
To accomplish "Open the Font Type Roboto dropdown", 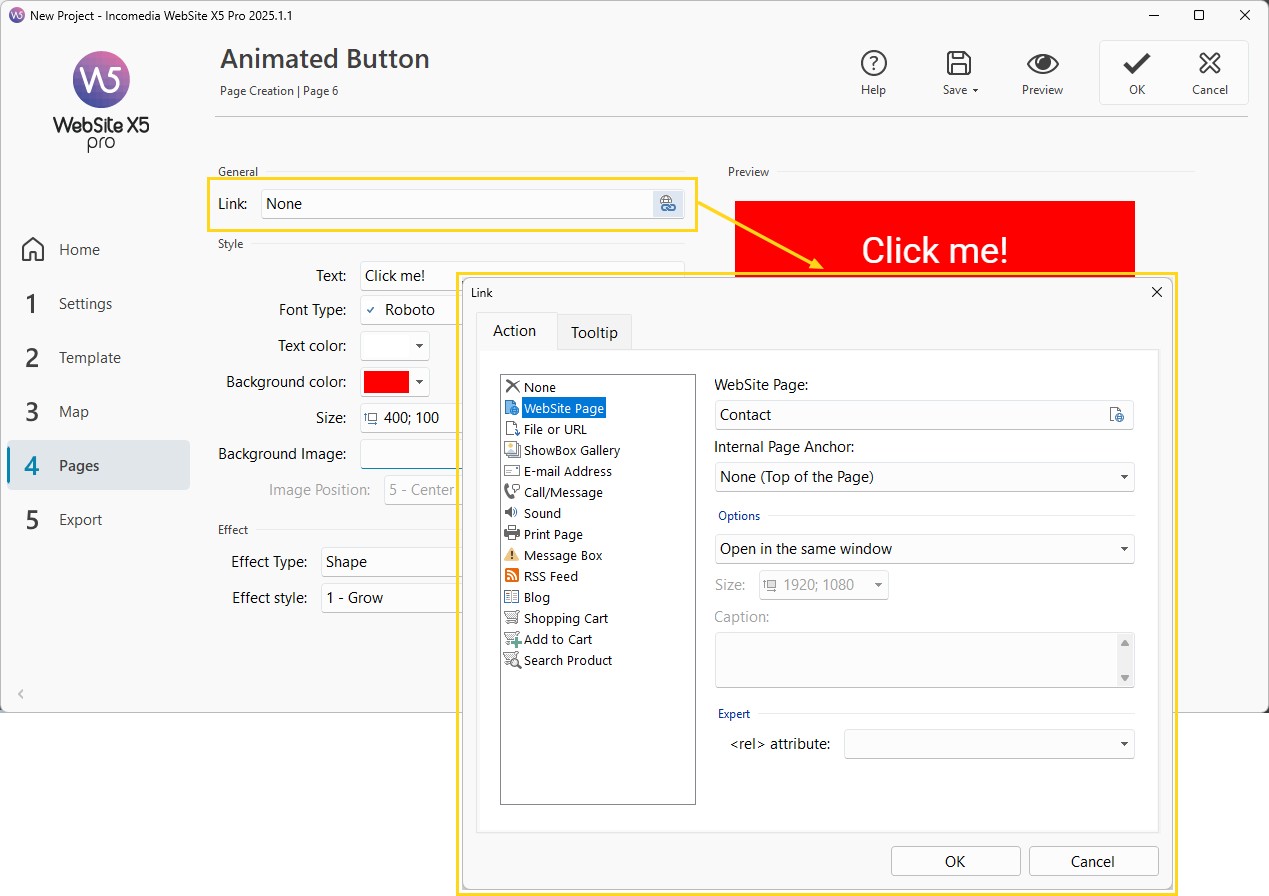I will 410,310.
